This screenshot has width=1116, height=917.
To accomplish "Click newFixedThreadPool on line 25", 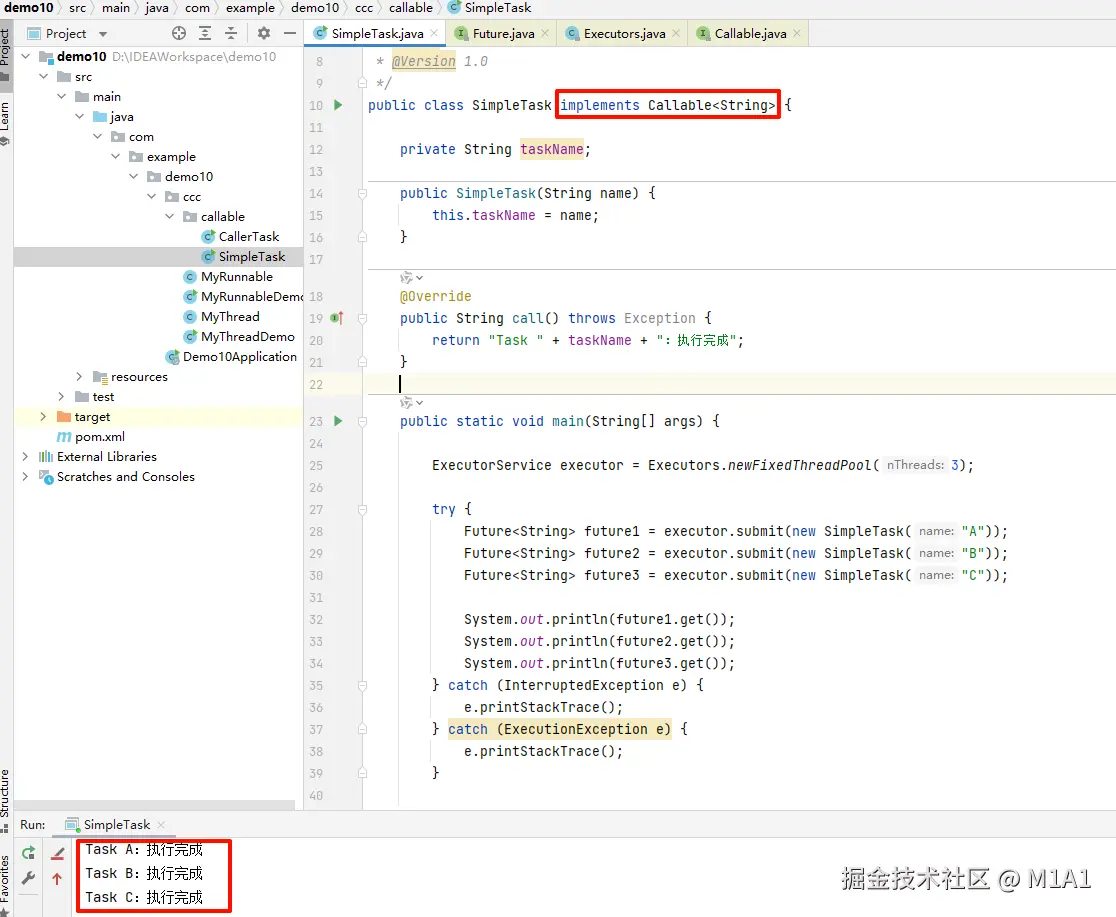I will (799, 465).
